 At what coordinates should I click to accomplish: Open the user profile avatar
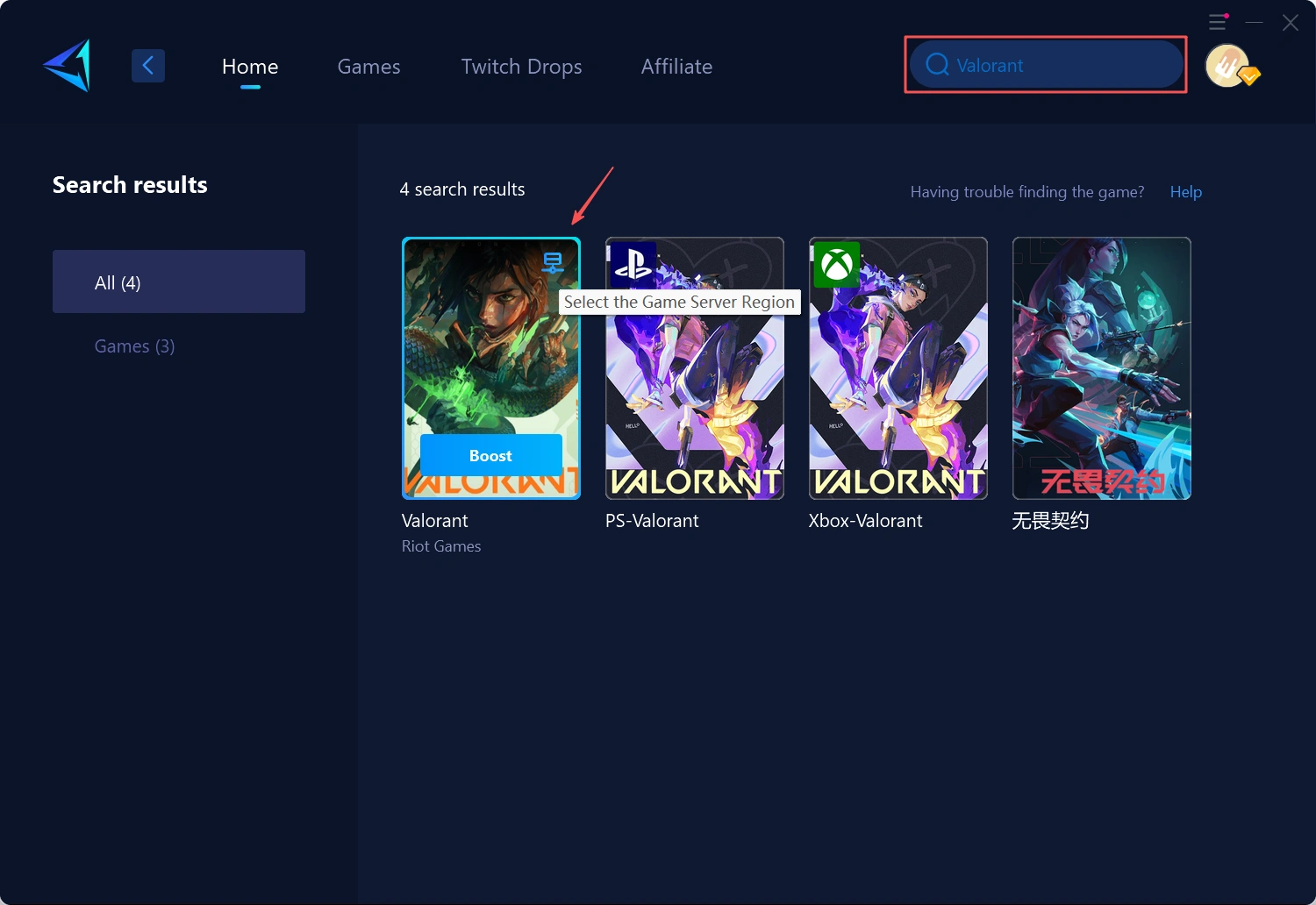1227,65
